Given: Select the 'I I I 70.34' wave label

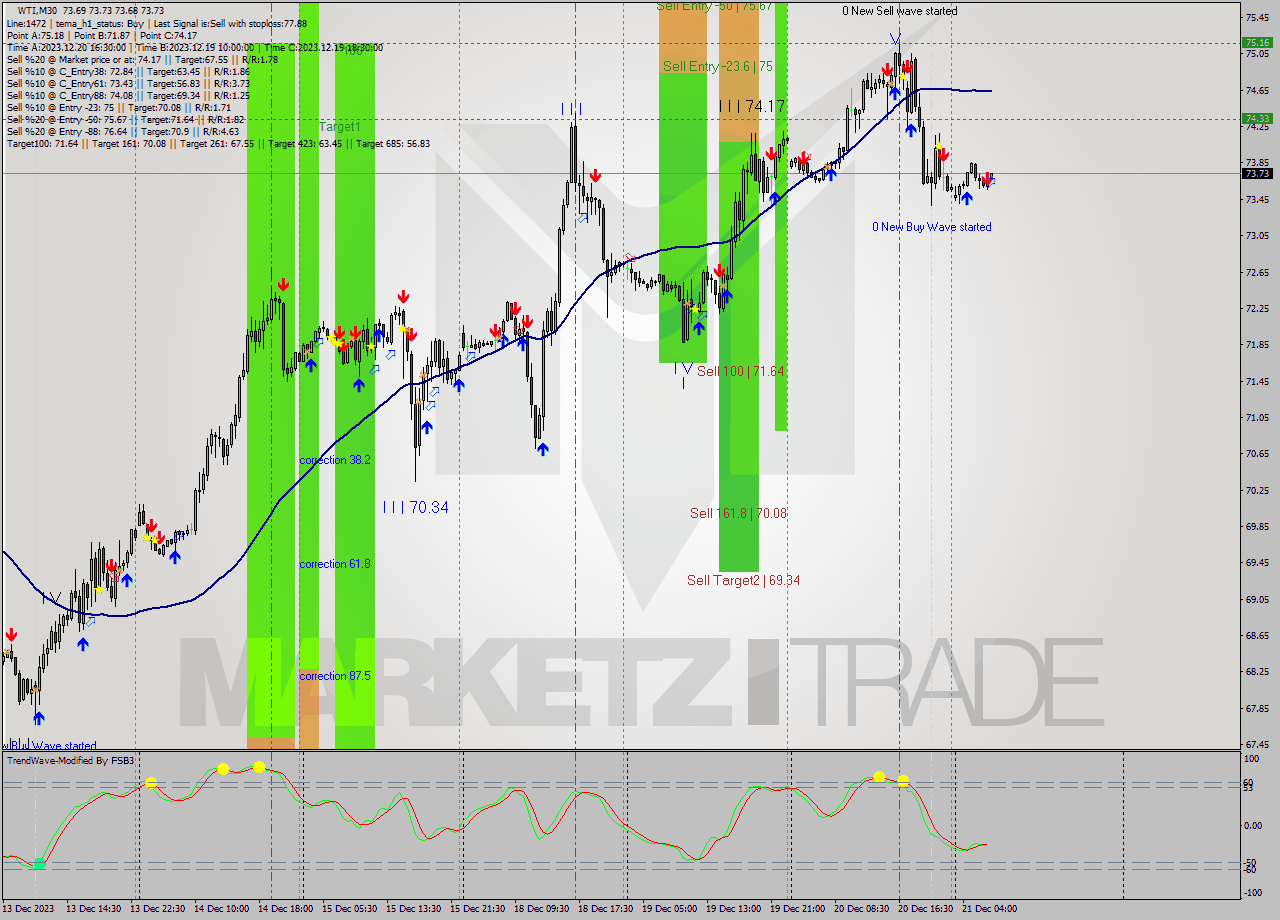Looking at the screenshot, I should (416, 508).
